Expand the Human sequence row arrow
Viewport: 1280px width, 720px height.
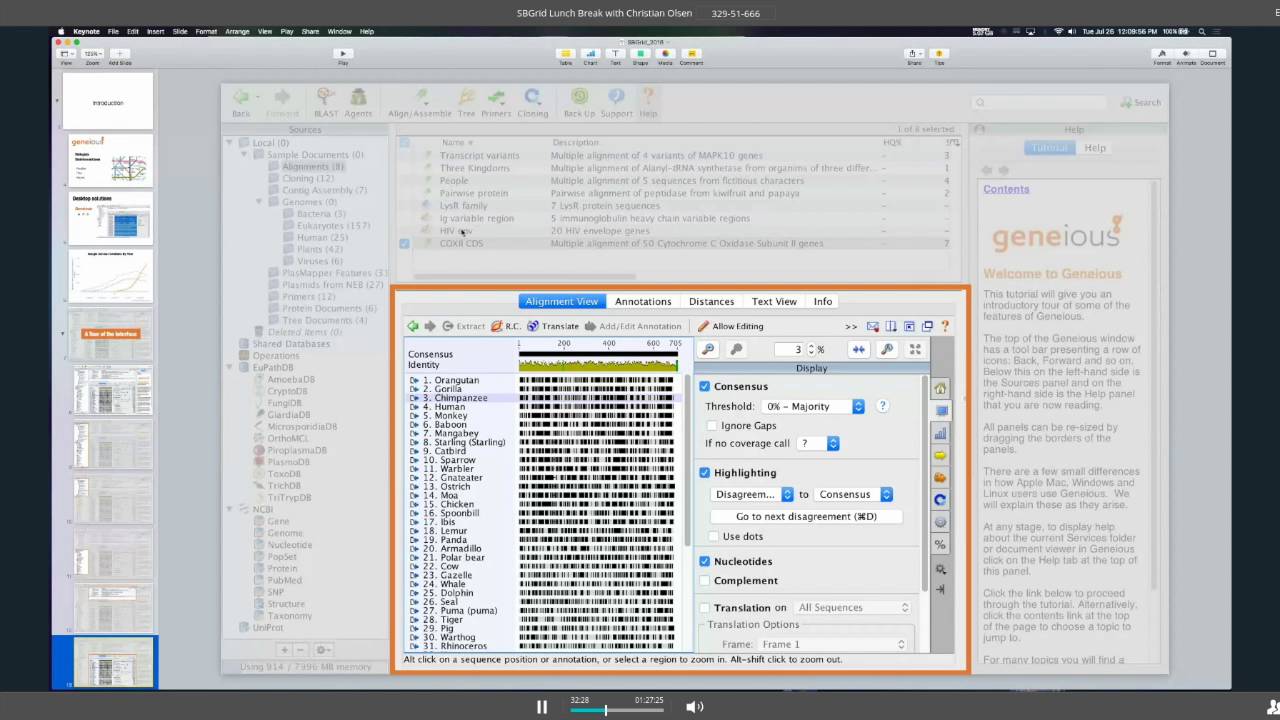[414, 407]
